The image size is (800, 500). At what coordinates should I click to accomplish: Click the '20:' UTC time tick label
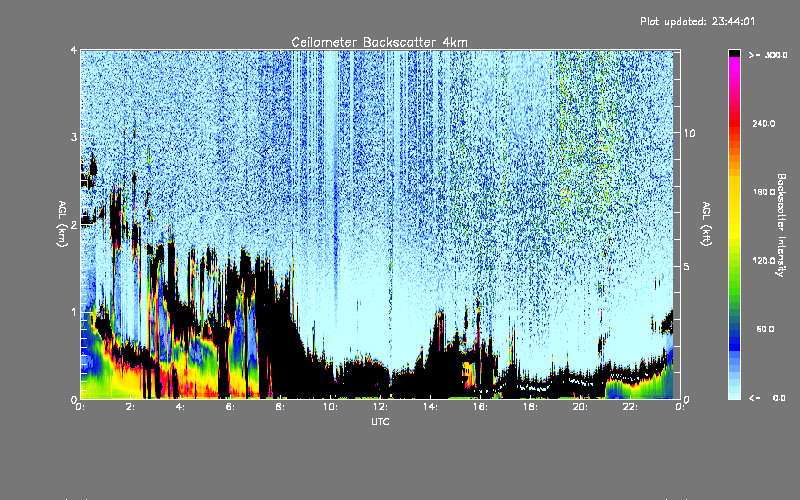click(580, 407)
